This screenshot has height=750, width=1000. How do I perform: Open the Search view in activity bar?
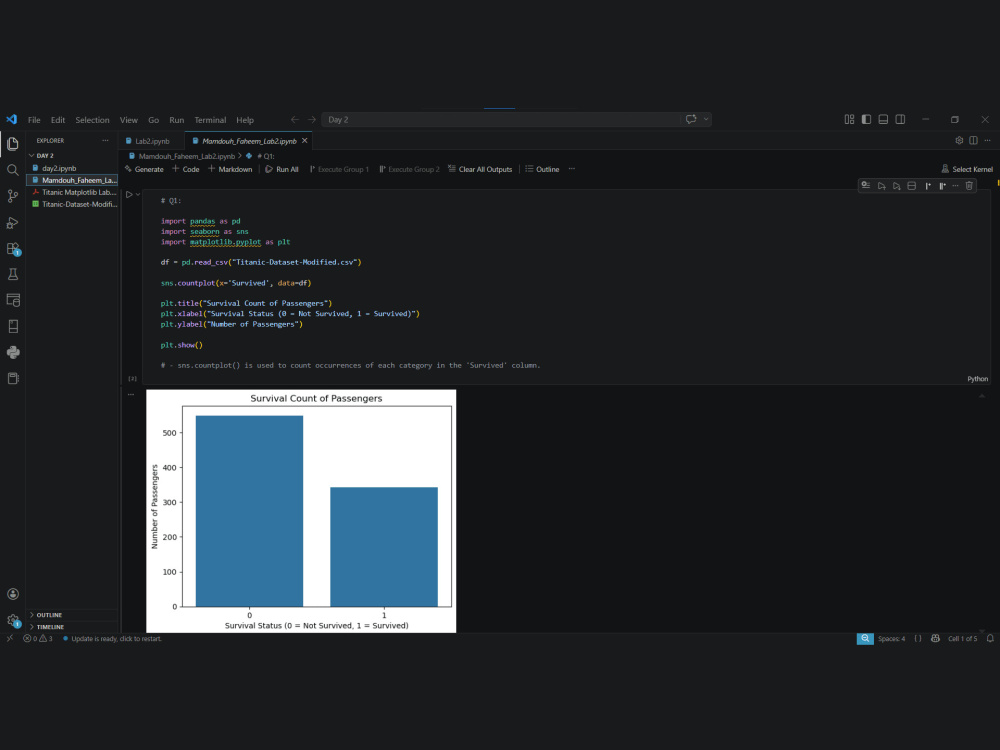(13, 170)
